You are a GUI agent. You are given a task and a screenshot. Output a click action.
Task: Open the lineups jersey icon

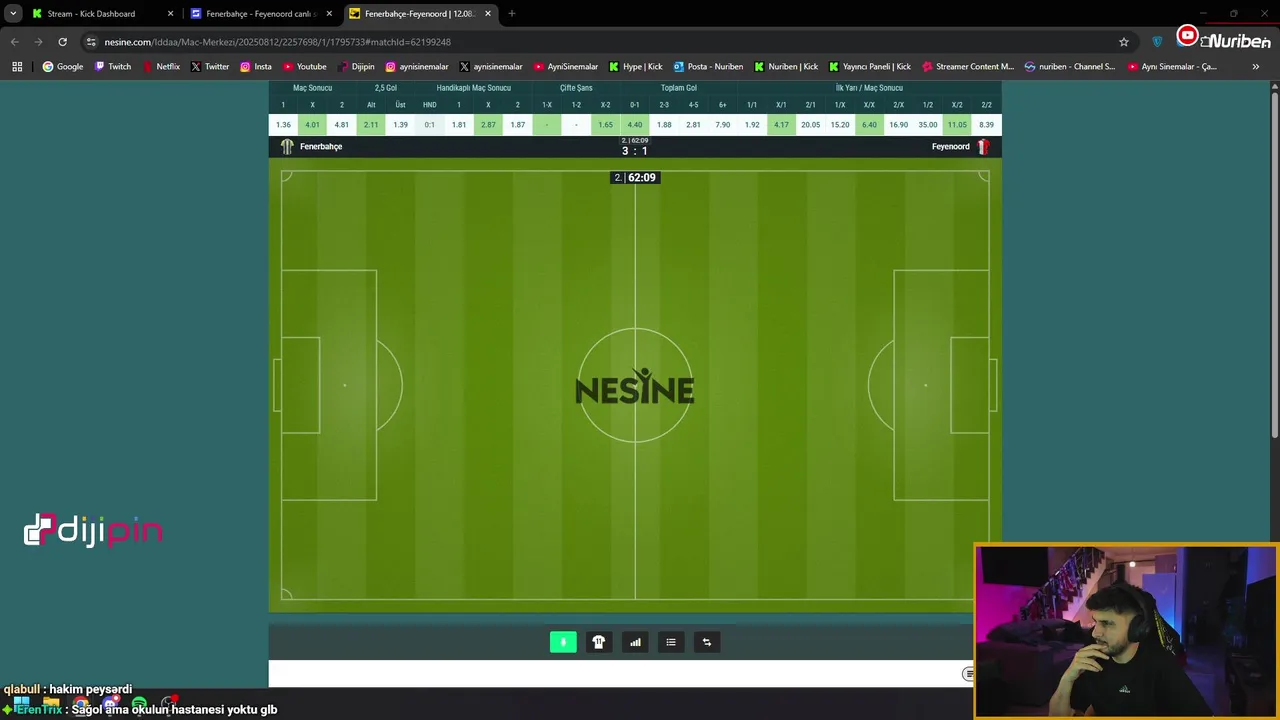(x=599, y=642)
